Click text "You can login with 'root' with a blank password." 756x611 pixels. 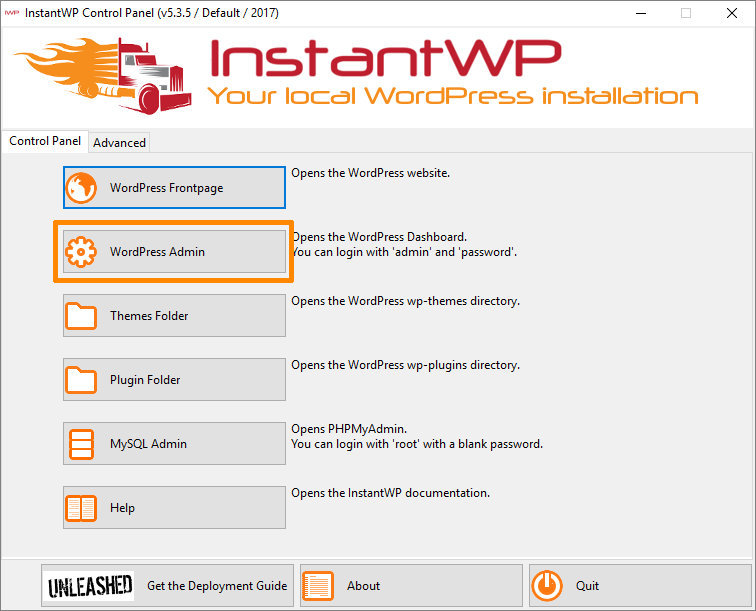417,444
